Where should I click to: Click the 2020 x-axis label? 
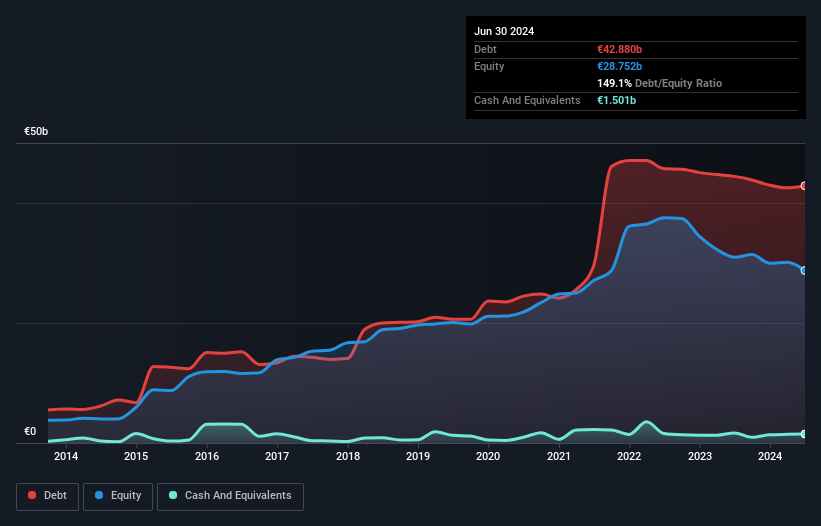[488, 456]
